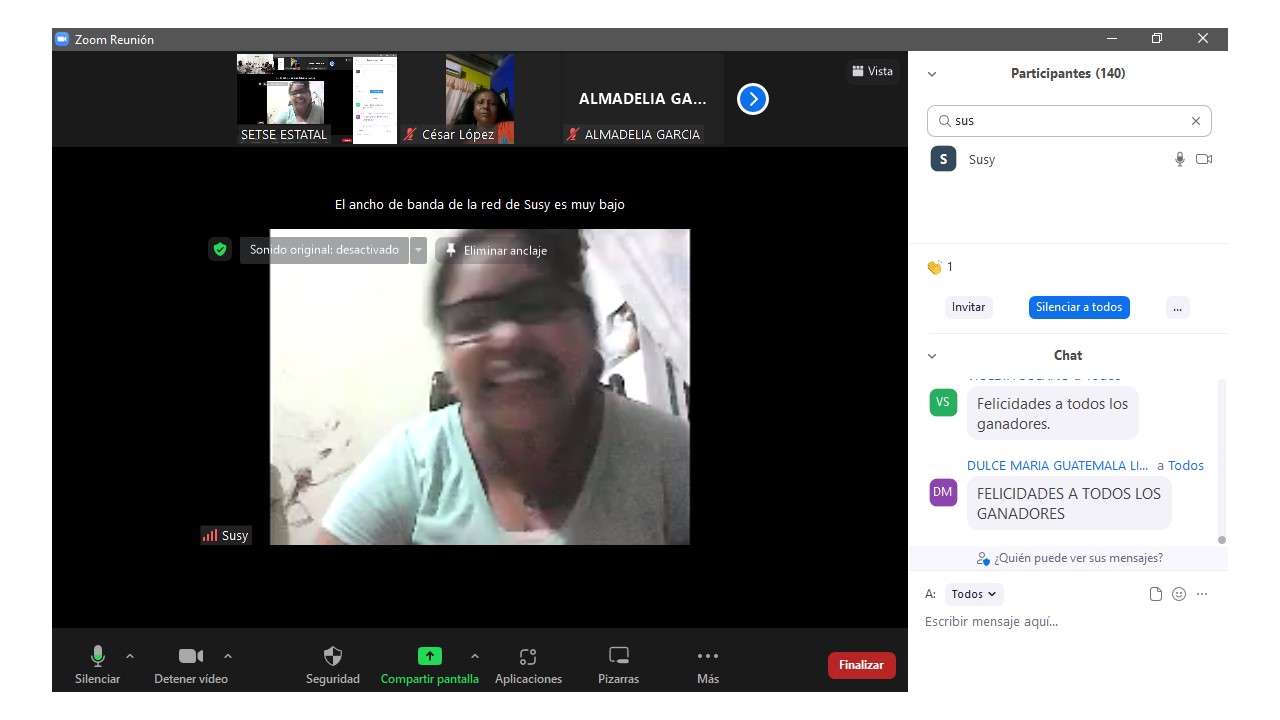Restore down the Zoom window
This screenshot has height=720, width=1280.
point(1157,39)
